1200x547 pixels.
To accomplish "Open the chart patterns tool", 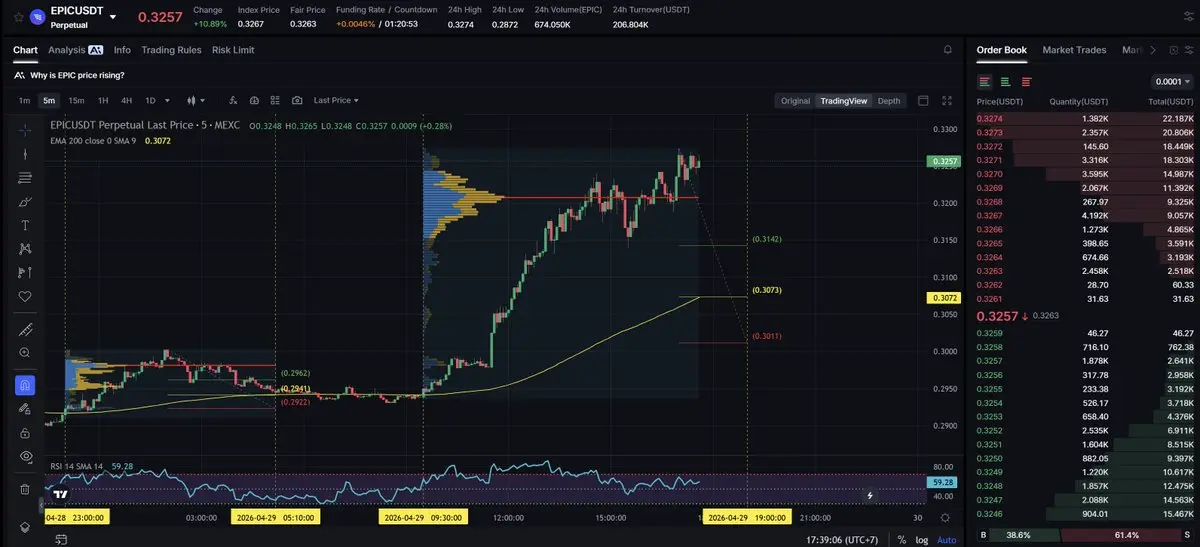I will (x=25, y=248).
